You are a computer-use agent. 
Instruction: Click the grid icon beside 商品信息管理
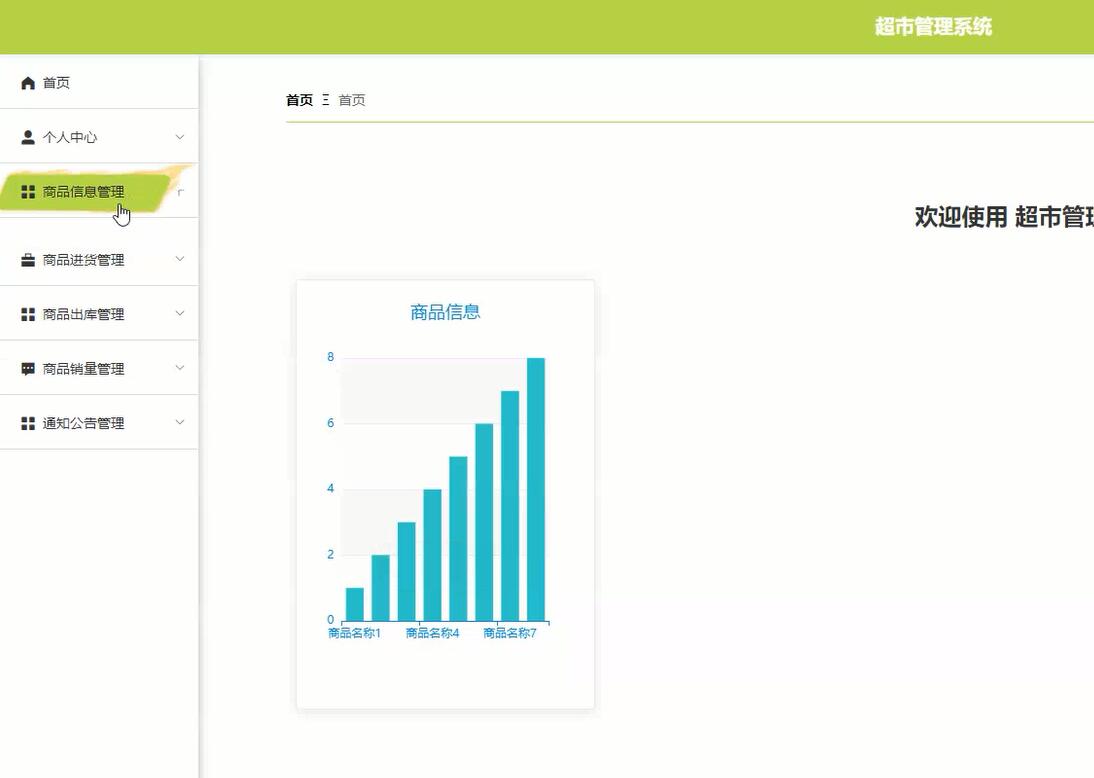(28, 192)
